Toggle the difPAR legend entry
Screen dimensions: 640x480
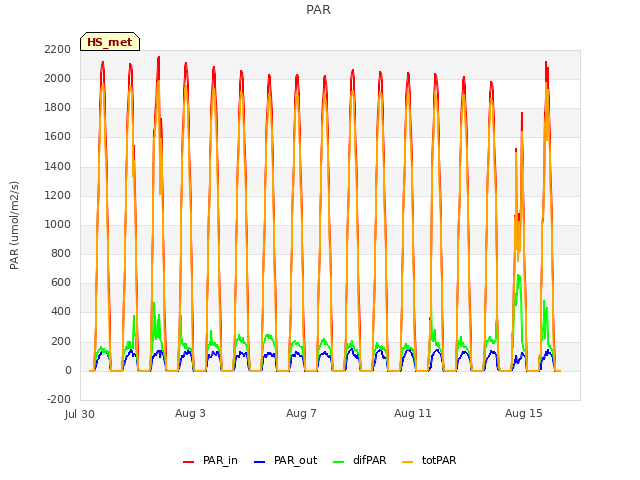pos(360,460)
